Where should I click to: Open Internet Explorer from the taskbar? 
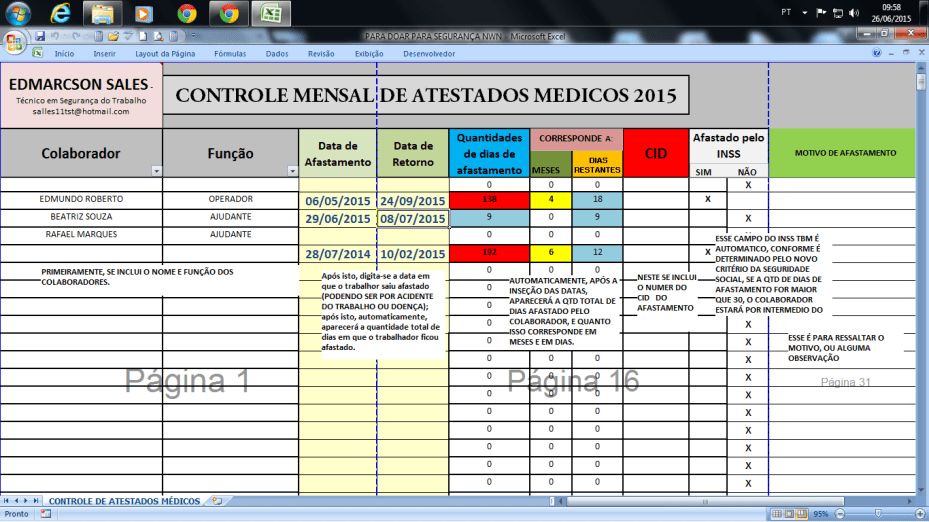pos(60,13)
